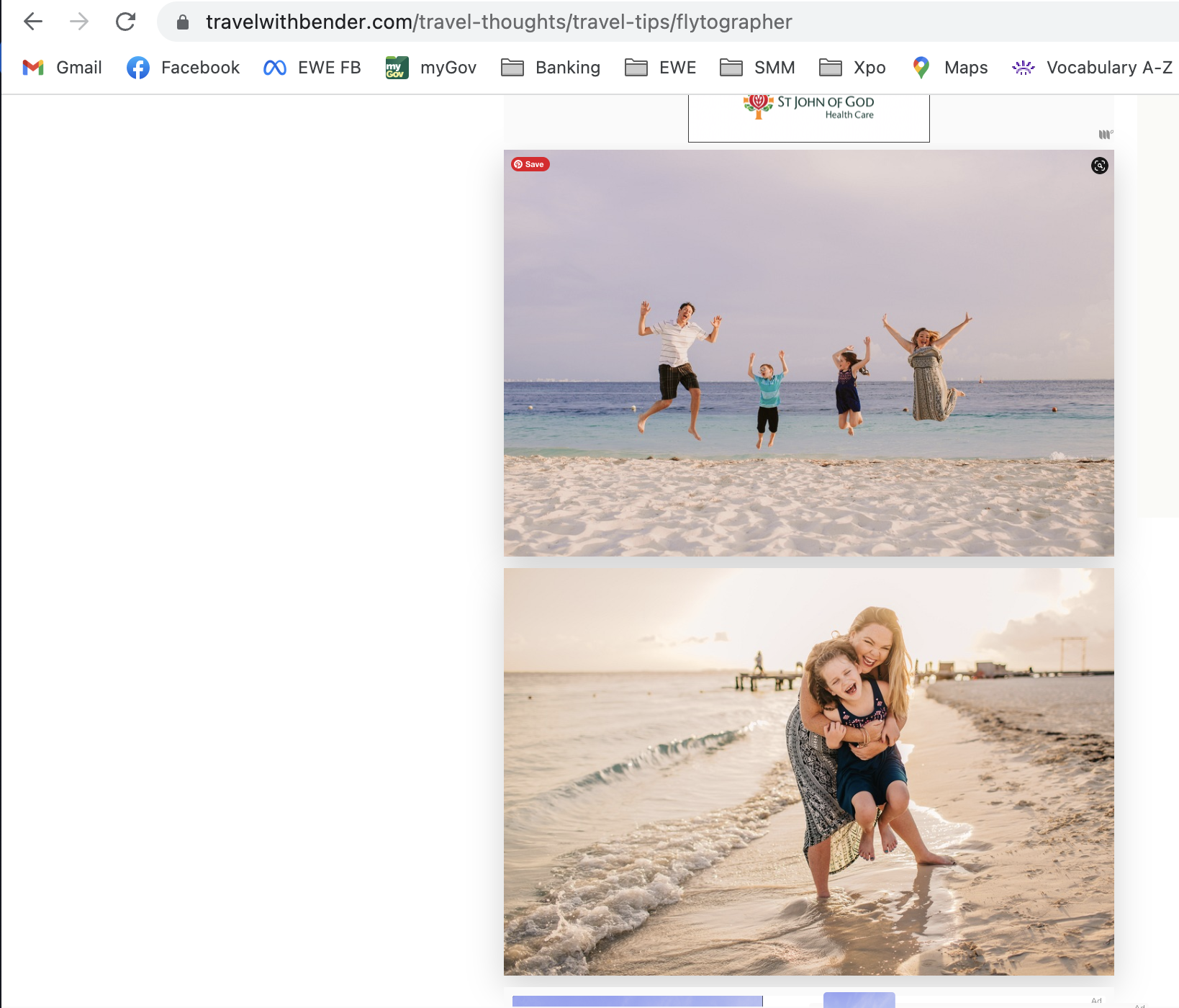Open the Vocabulary A-Z bookmark
1179x1008 pixels.
(1092, 68)
